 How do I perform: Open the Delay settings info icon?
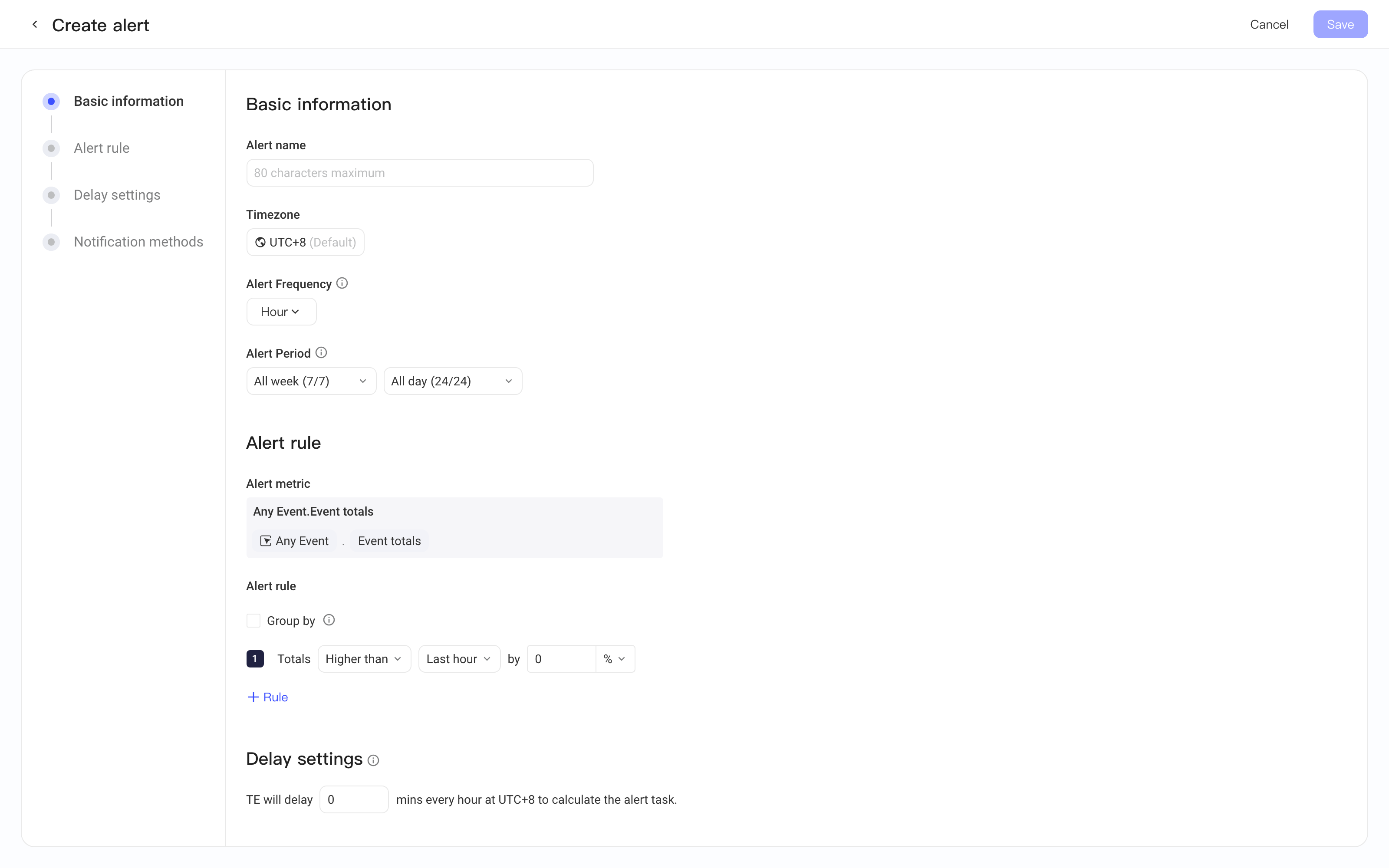pos(373,760)
